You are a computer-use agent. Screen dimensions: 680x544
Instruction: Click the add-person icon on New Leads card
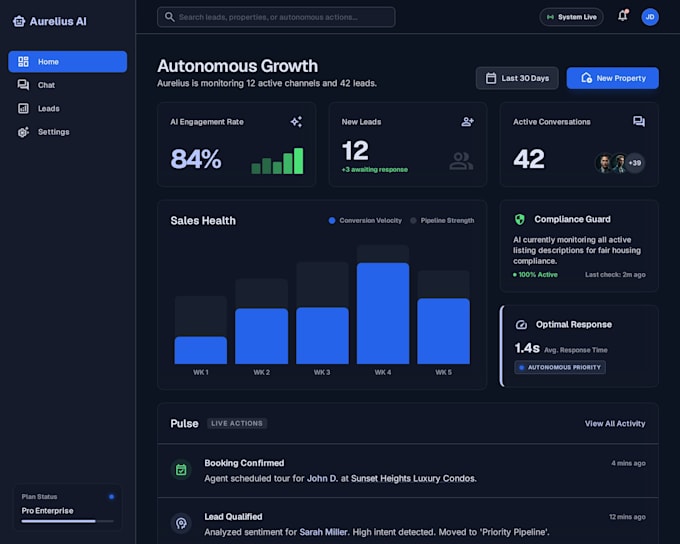[468, 122]
